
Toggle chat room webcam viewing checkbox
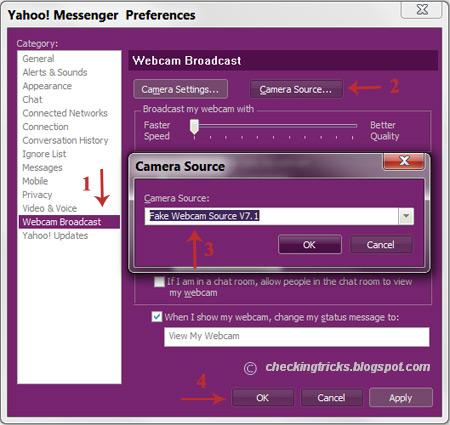click(159, 282)
